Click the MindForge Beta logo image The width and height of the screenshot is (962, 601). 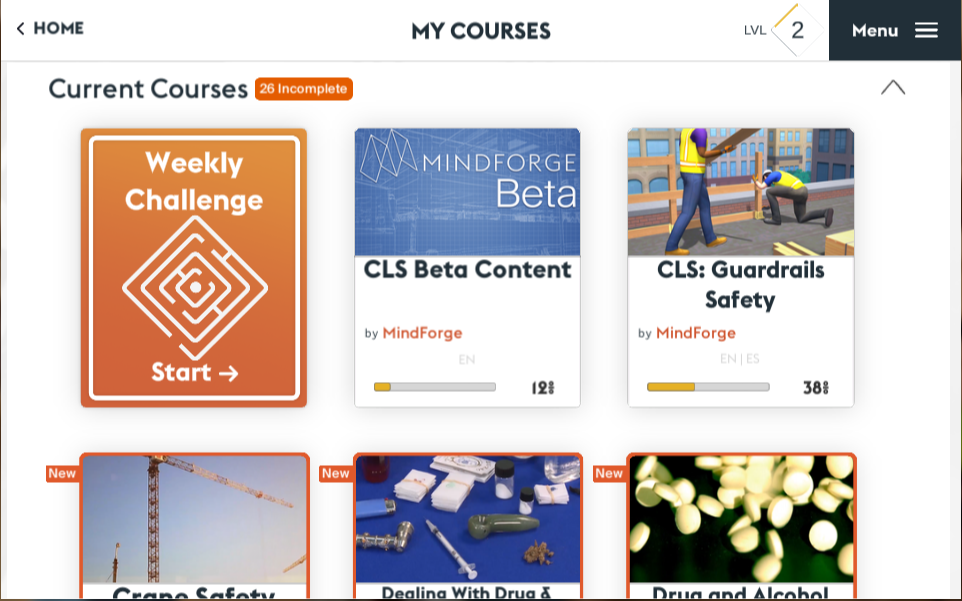tap(468, 192)
